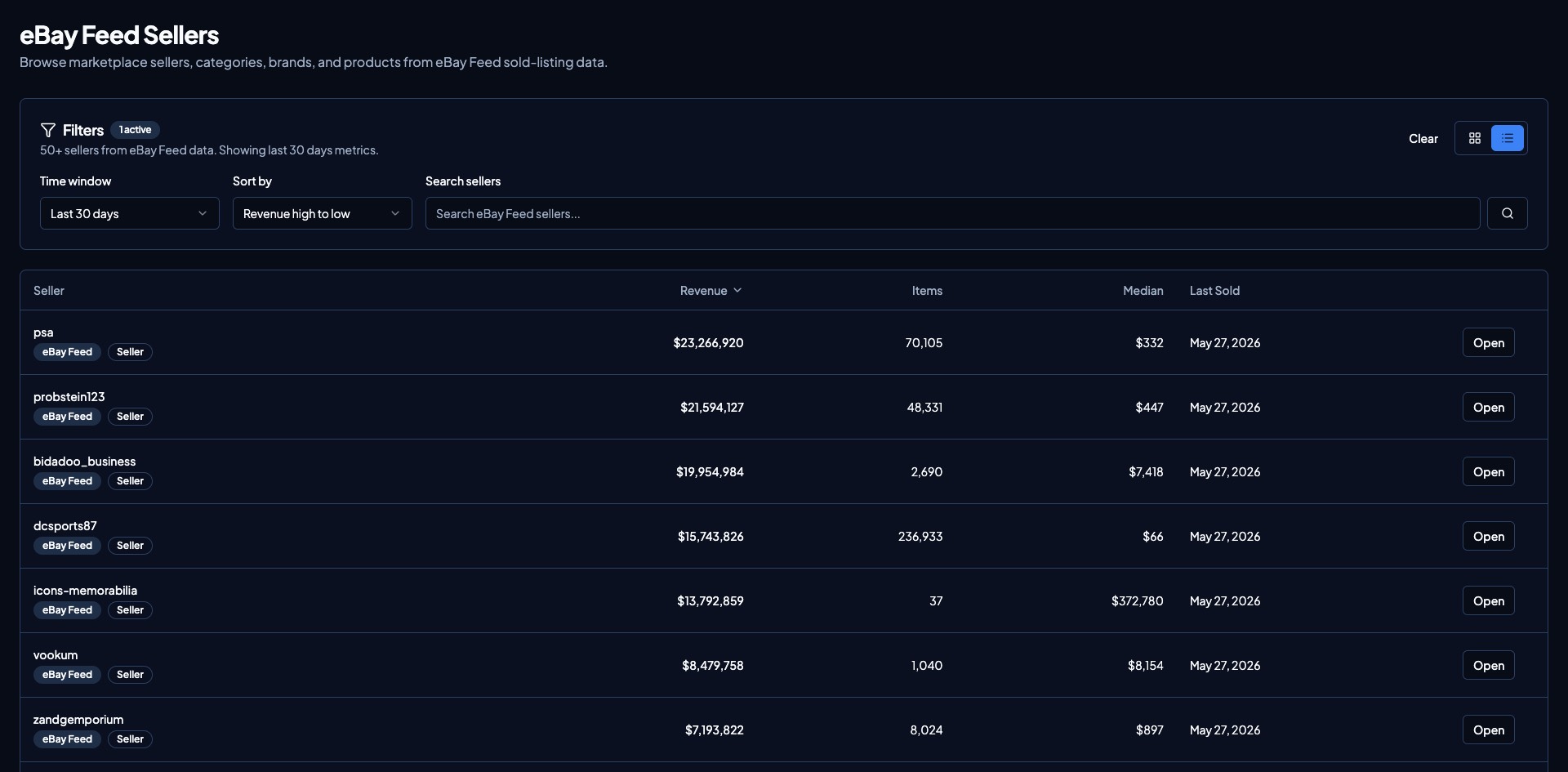Switch to list view layout
1568x772 pixels.
pyautogui.click(x=1507, y=139)
